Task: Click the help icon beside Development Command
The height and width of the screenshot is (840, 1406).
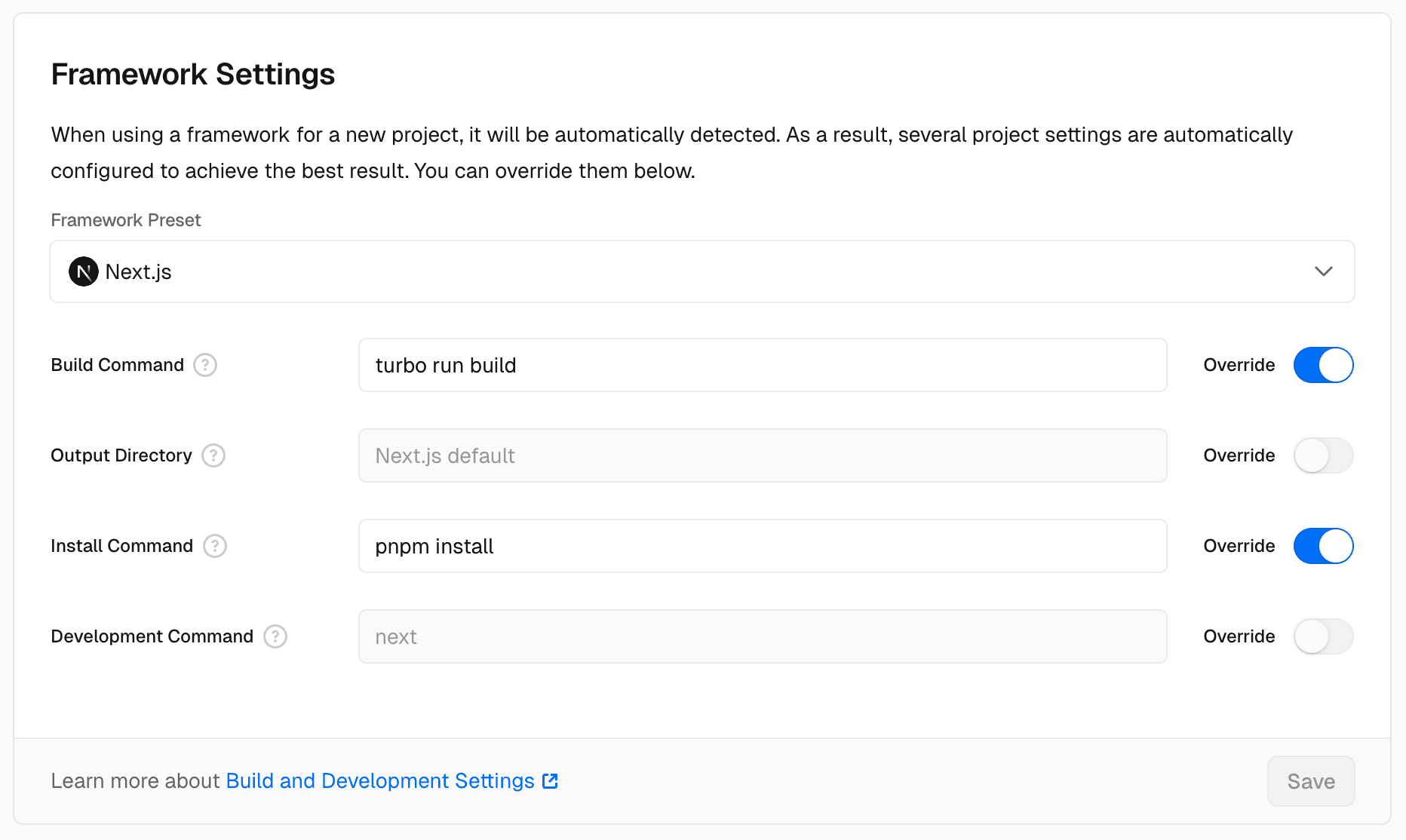Action: pos(275,636)
